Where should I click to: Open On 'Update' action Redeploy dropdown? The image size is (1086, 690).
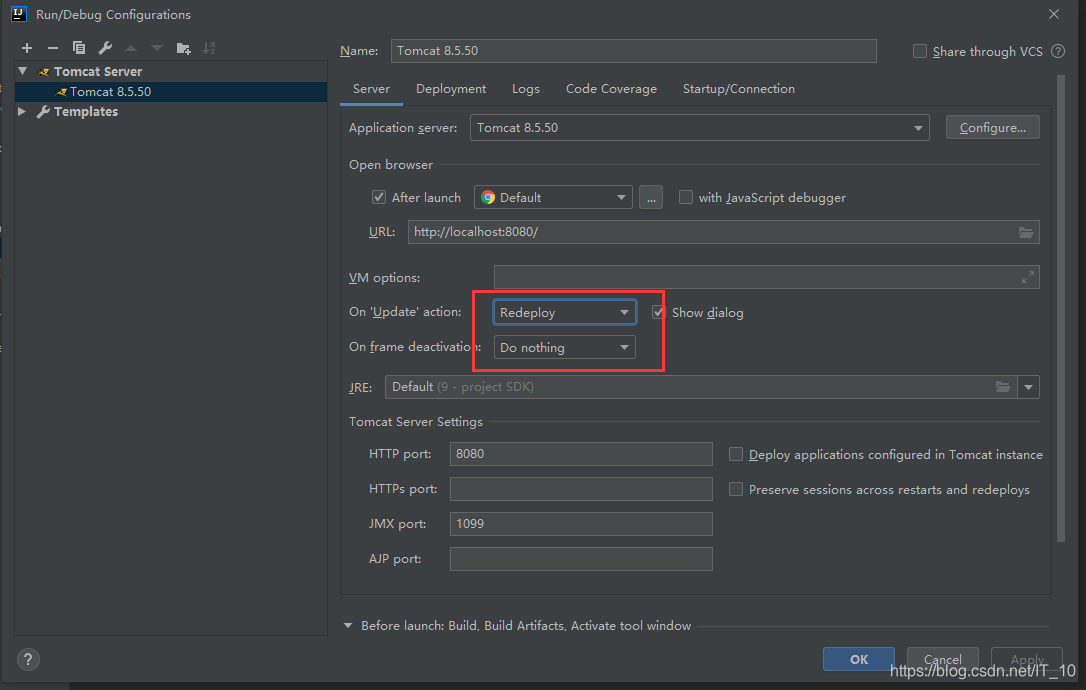pos(564,312)
